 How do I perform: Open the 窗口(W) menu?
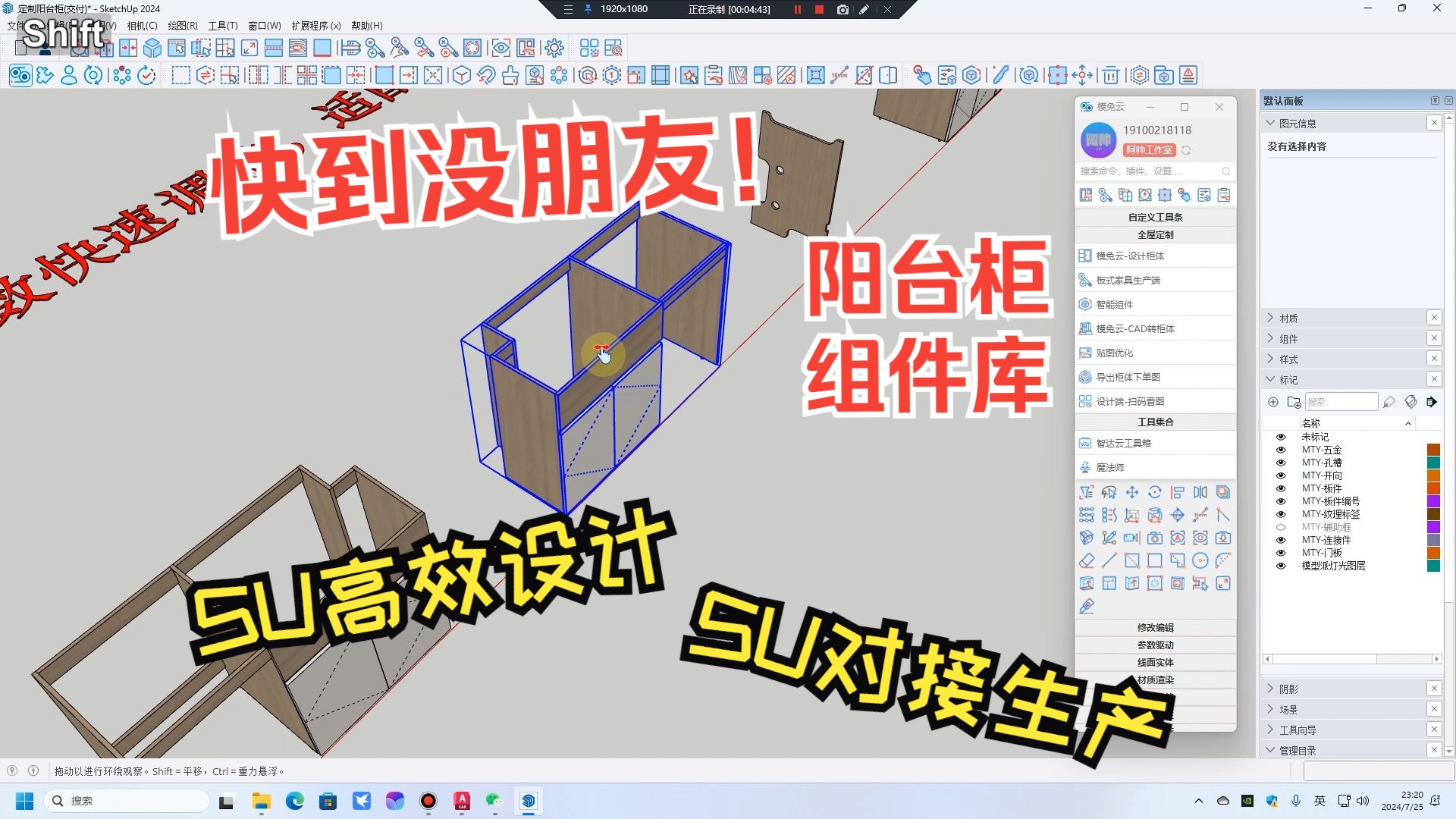265,26
